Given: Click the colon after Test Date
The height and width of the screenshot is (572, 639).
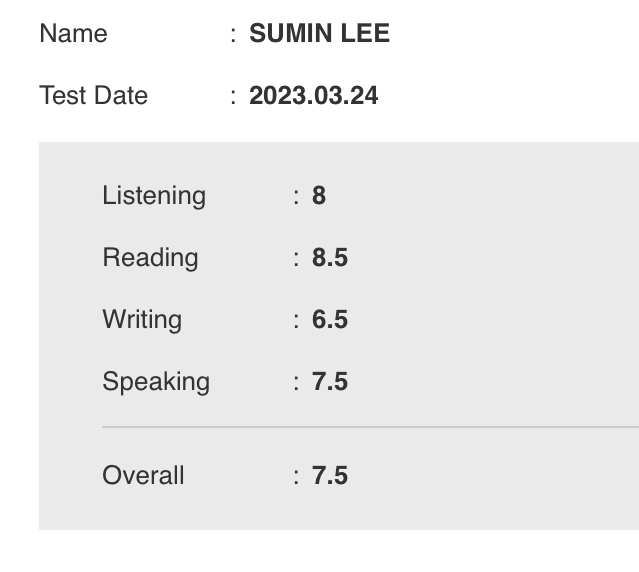Looking at the screenshot, I should [x=233, y=97].
